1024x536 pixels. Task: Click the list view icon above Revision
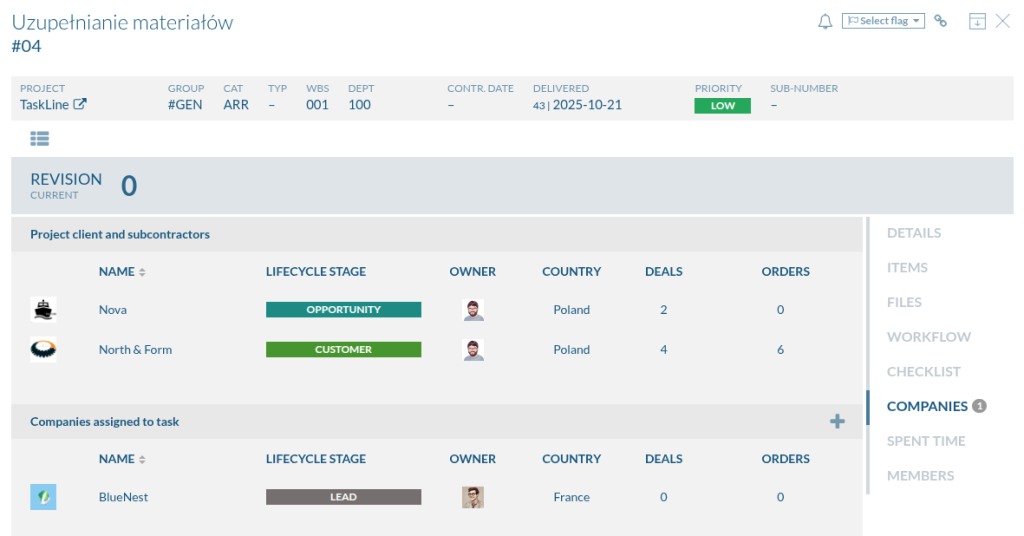tap(40, 139)
